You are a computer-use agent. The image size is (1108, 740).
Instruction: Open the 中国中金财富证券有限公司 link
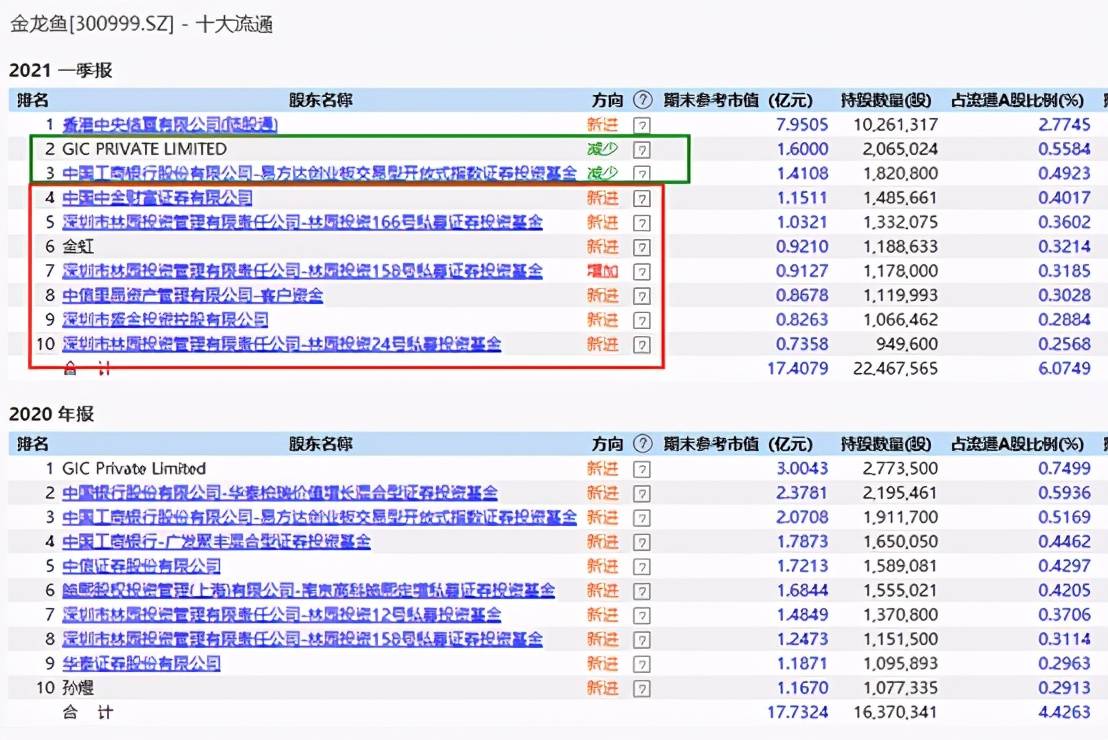157,198
